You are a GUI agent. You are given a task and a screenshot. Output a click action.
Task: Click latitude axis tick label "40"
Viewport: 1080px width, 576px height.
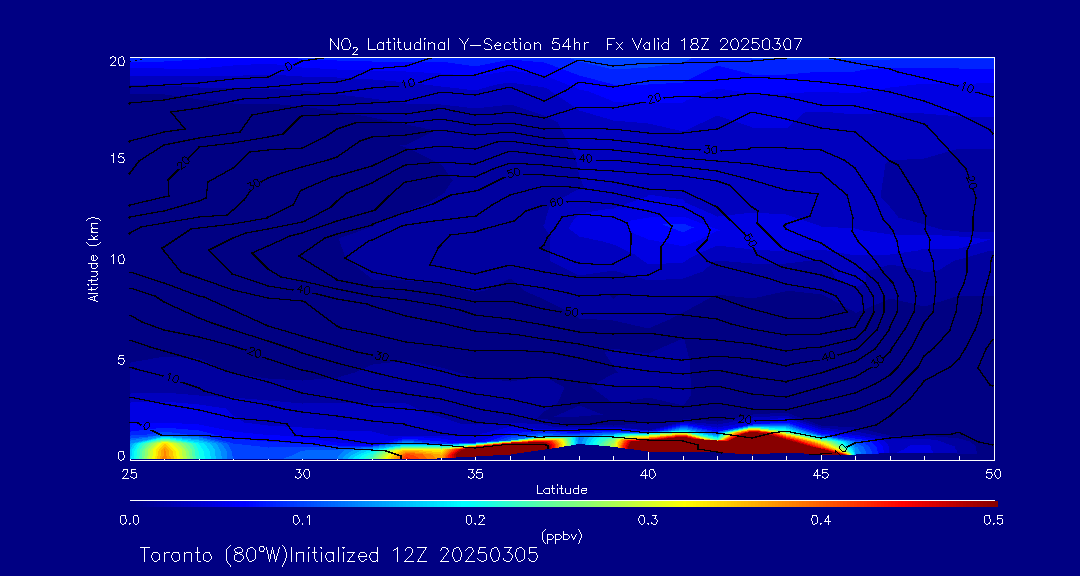tap(647, 473)
